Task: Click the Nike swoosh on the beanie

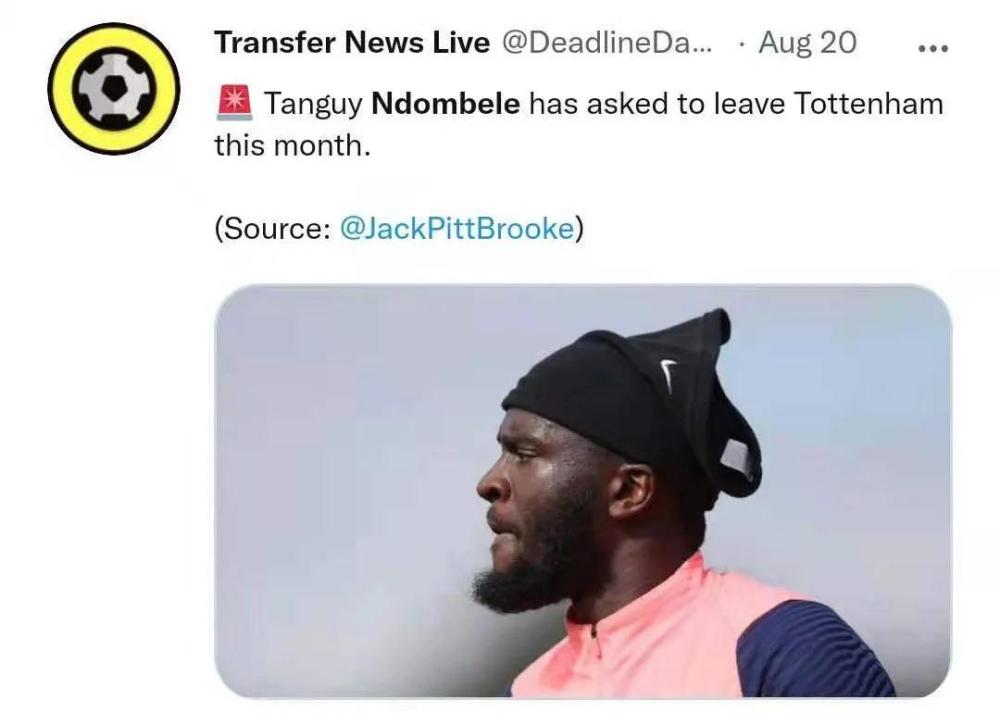Action: pyautogui.click(x=667, y=375)
